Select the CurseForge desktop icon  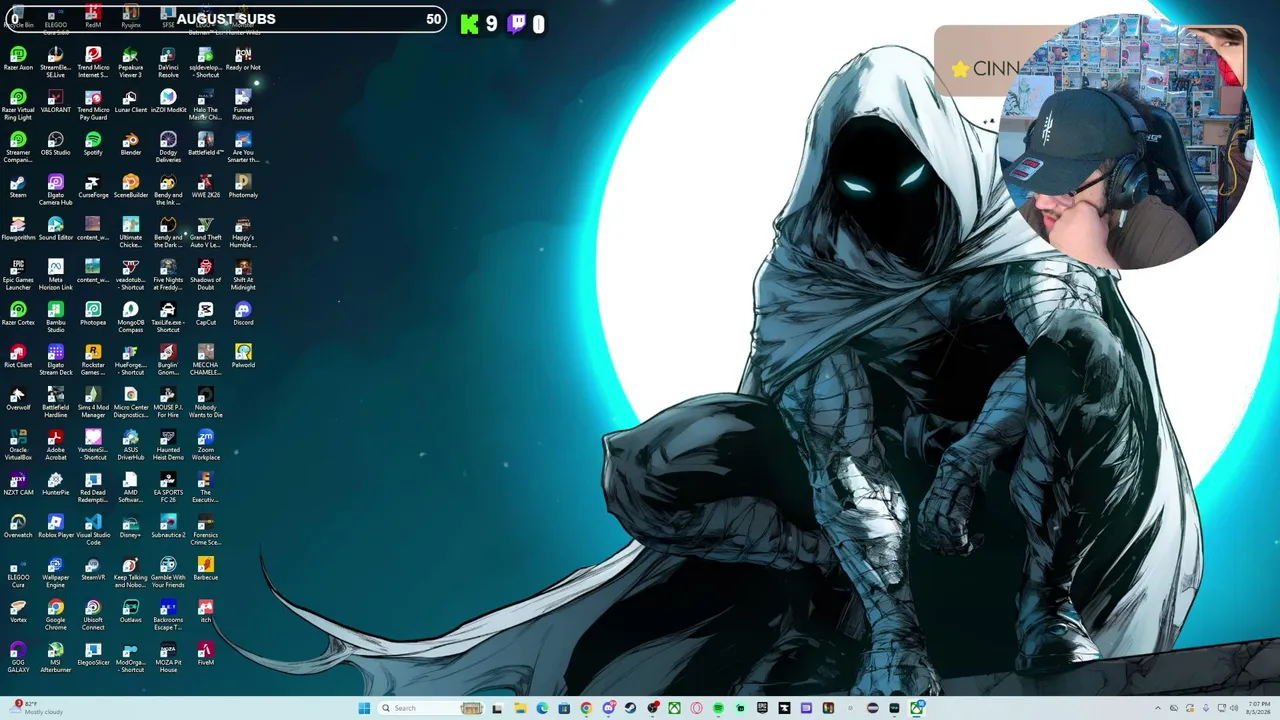[x=93, y=187]
